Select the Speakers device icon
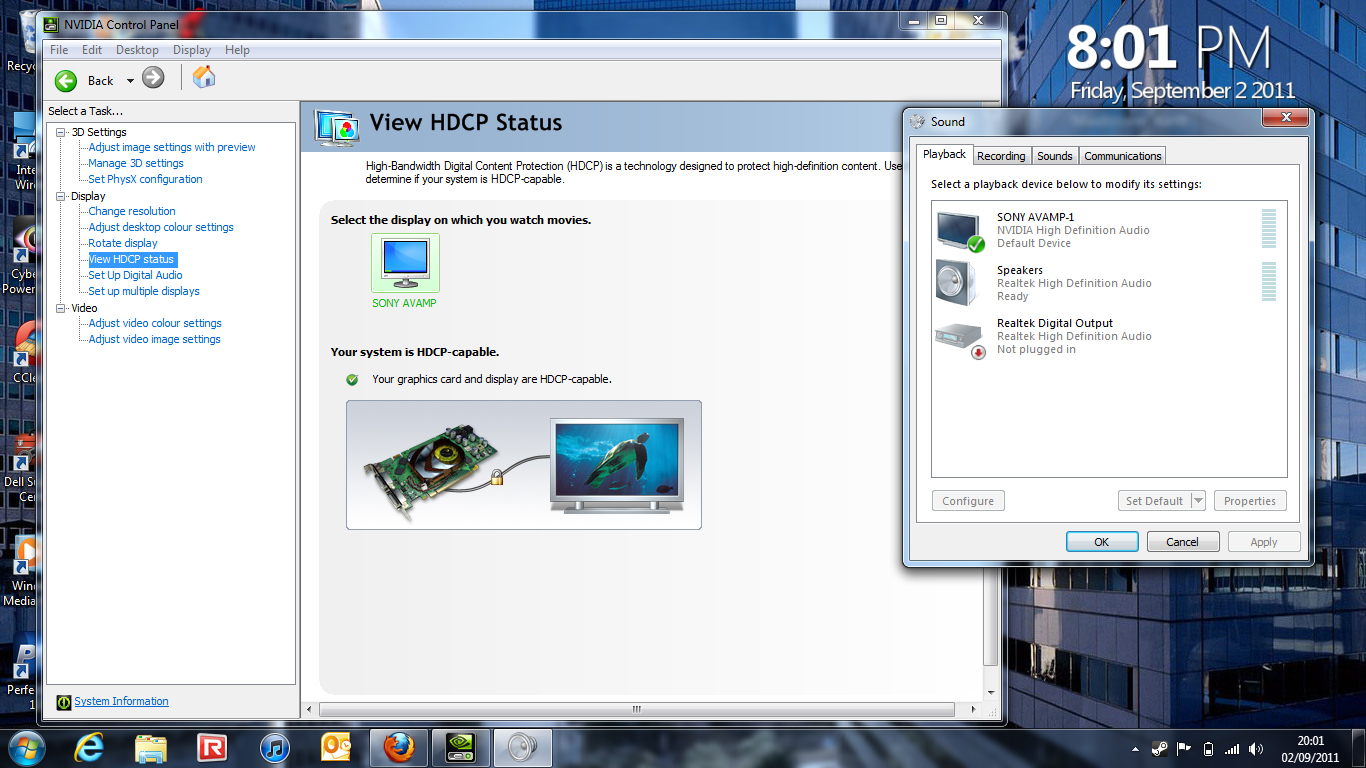1366x768 pixels. 955,283
